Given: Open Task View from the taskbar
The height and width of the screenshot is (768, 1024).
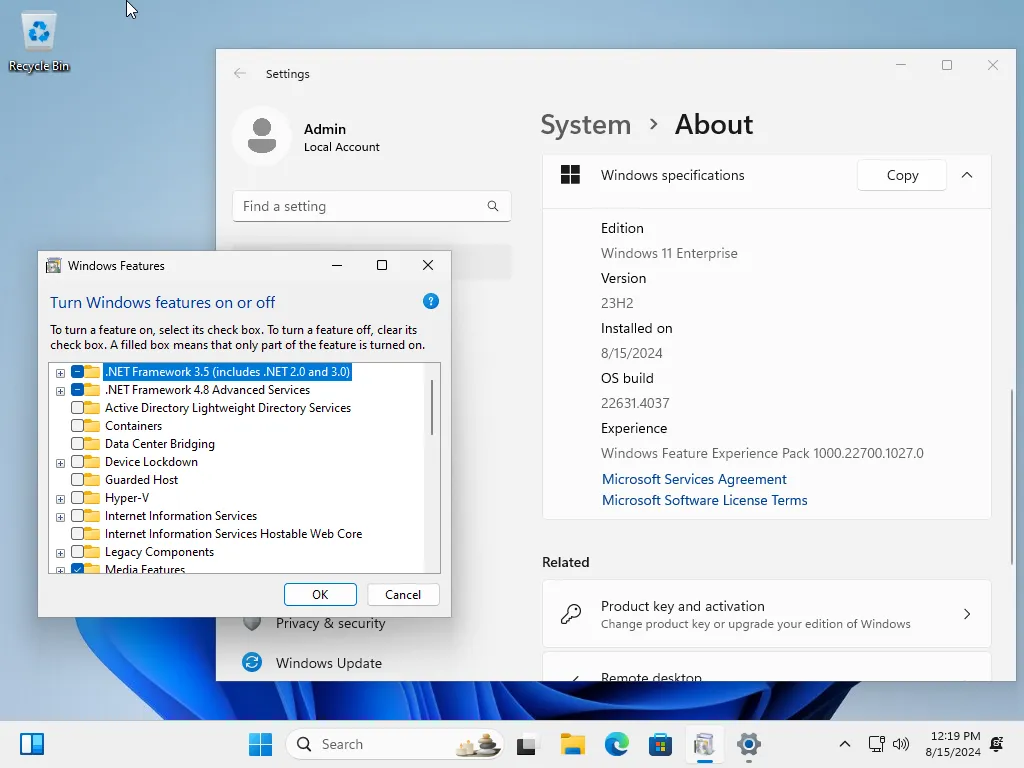Looking at the screenshot, I should pos(526,744).
